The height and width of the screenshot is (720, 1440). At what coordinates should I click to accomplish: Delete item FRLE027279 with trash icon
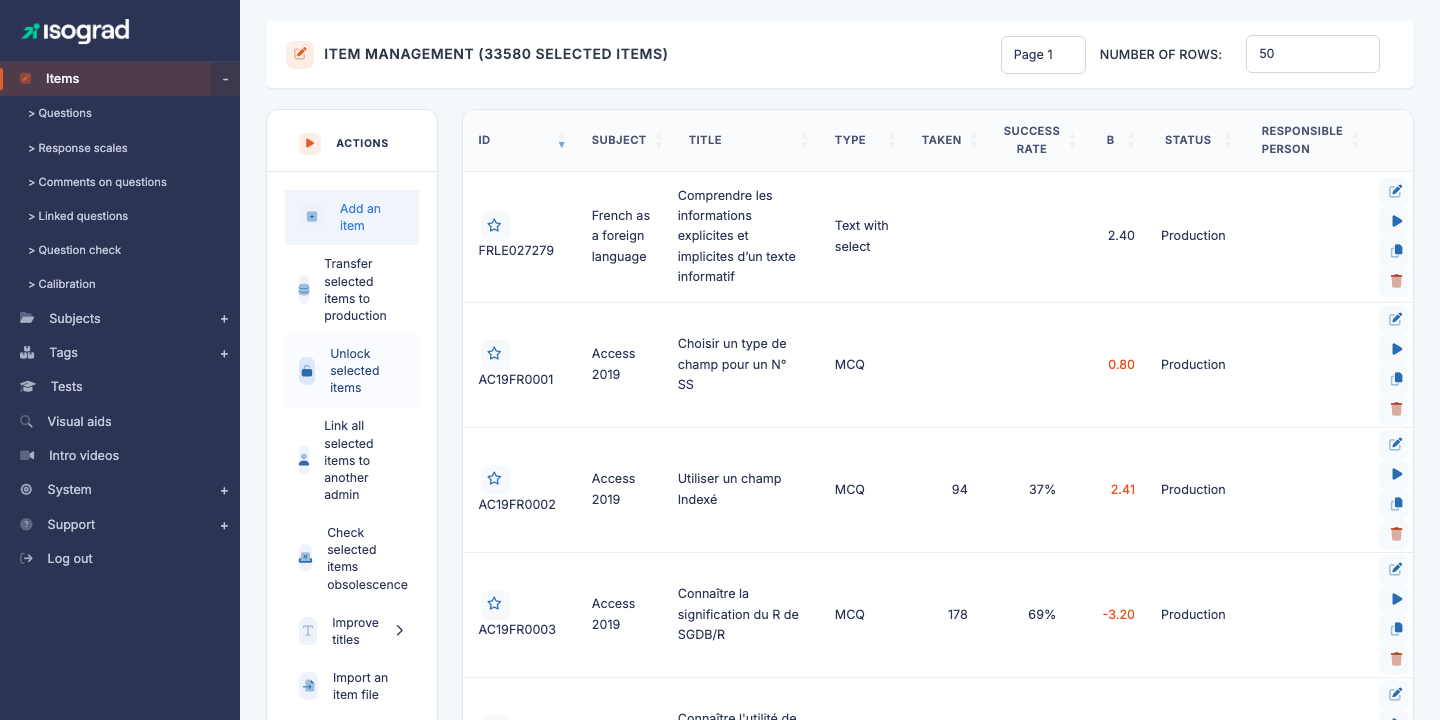click(1396, 281)
